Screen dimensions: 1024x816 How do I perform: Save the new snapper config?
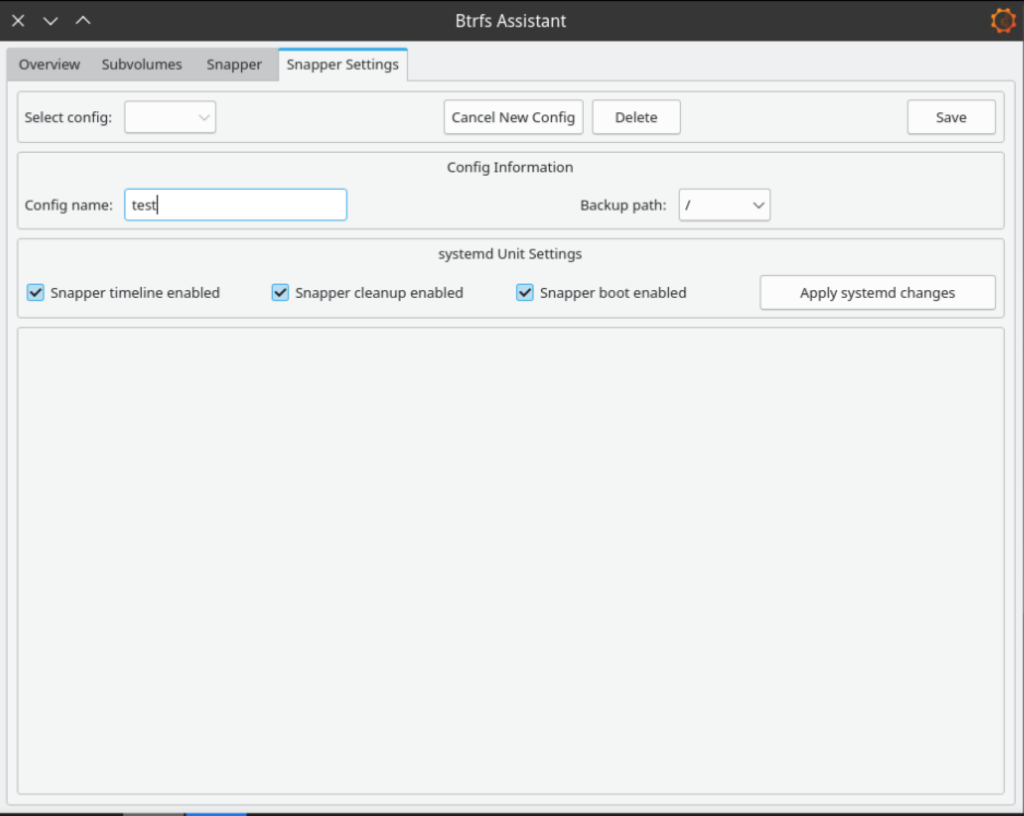click(951, 118)
